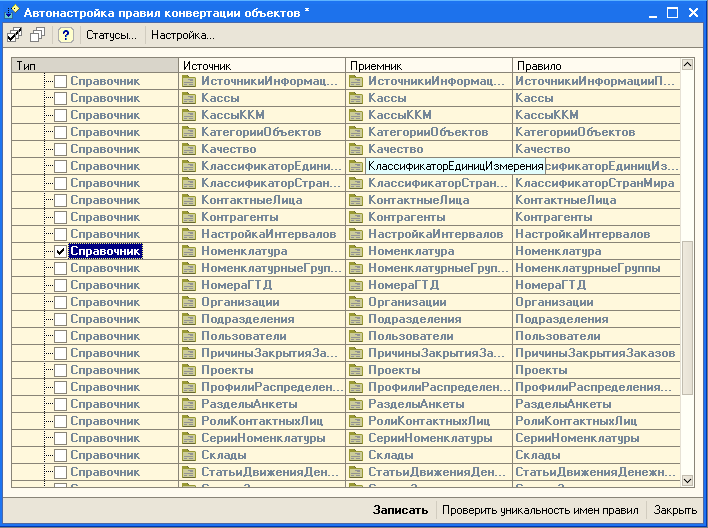Click the Контрагенты folder icon in Источник column
This screenshot has height=528, width=708.
188,217
